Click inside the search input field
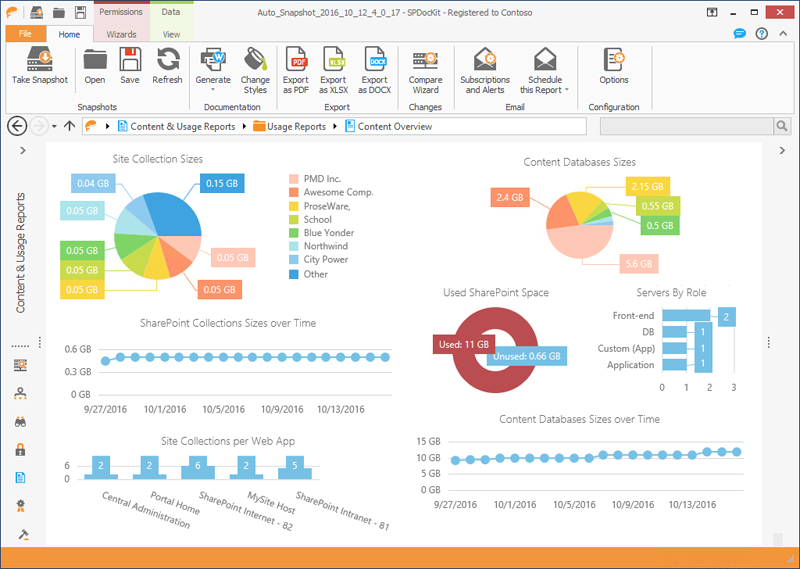Viewport: 800px width, 569px height. [687, 126]
